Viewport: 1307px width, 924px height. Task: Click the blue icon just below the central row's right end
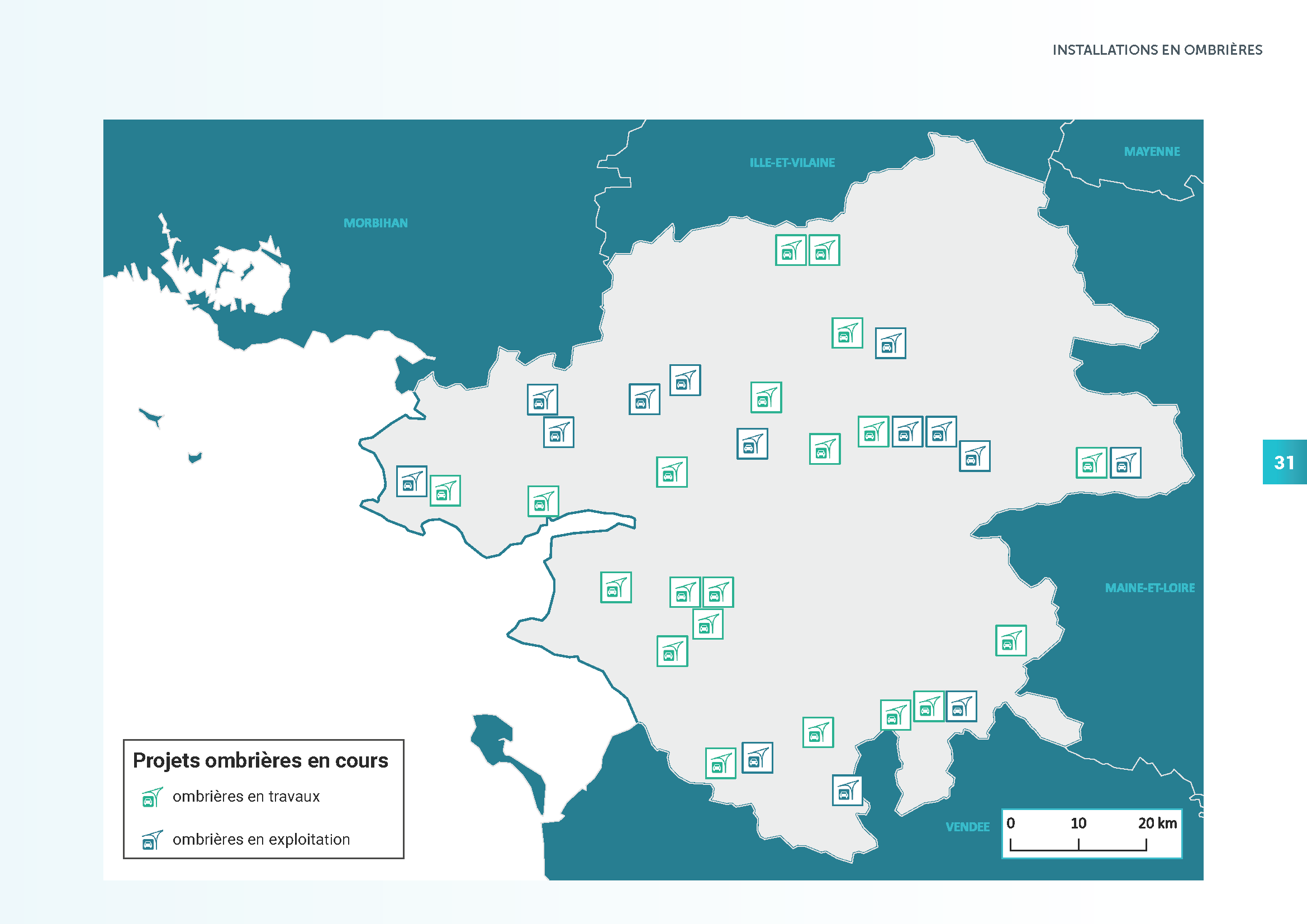coord(975,456)
